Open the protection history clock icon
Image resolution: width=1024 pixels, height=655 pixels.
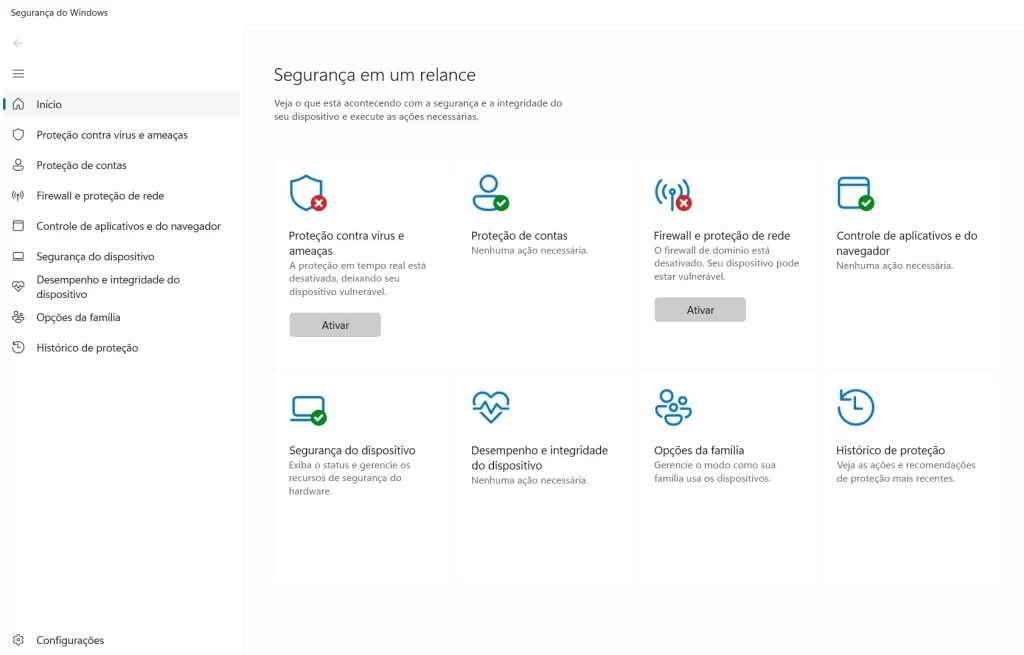point(855,407)
